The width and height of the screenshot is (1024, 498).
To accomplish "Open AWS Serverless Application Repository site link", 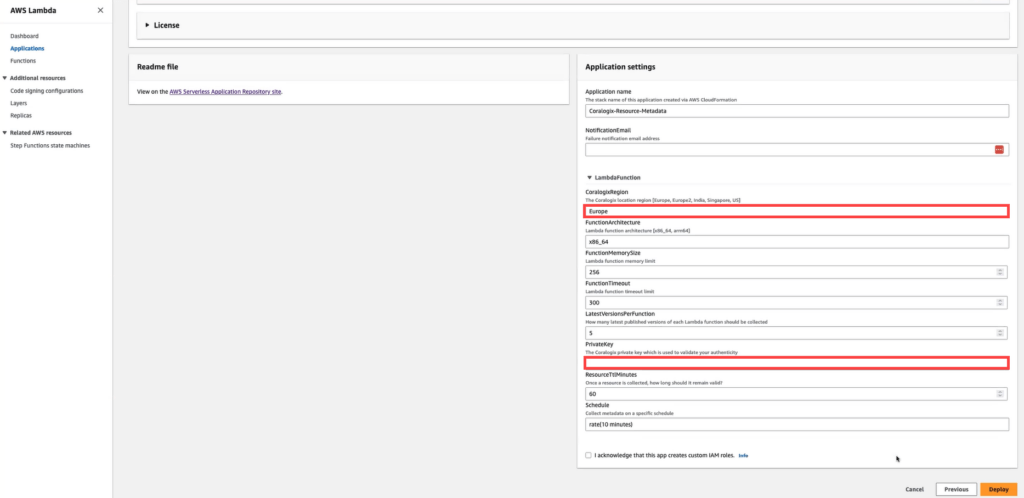I will coord(225,92).
